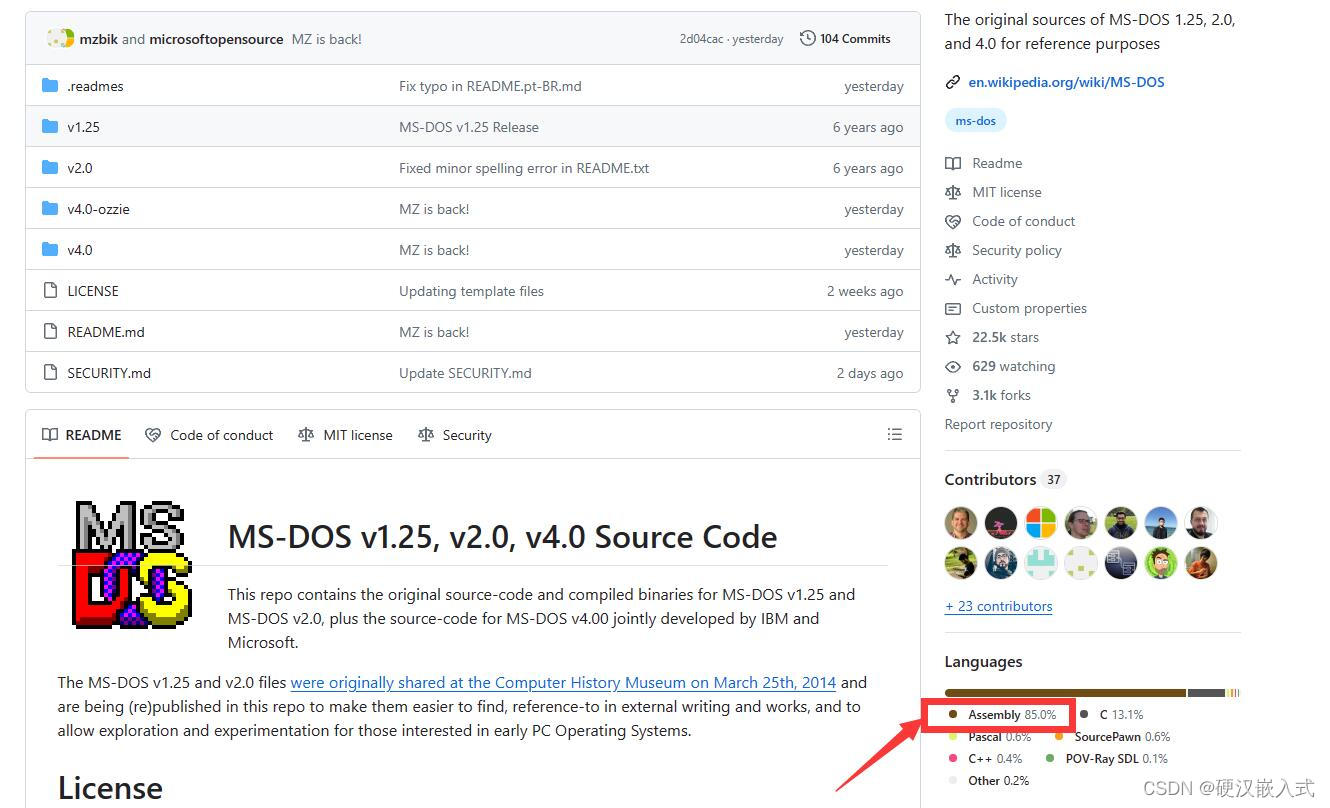Click the Microsoft logo contributor avatar

(1040, 523)
